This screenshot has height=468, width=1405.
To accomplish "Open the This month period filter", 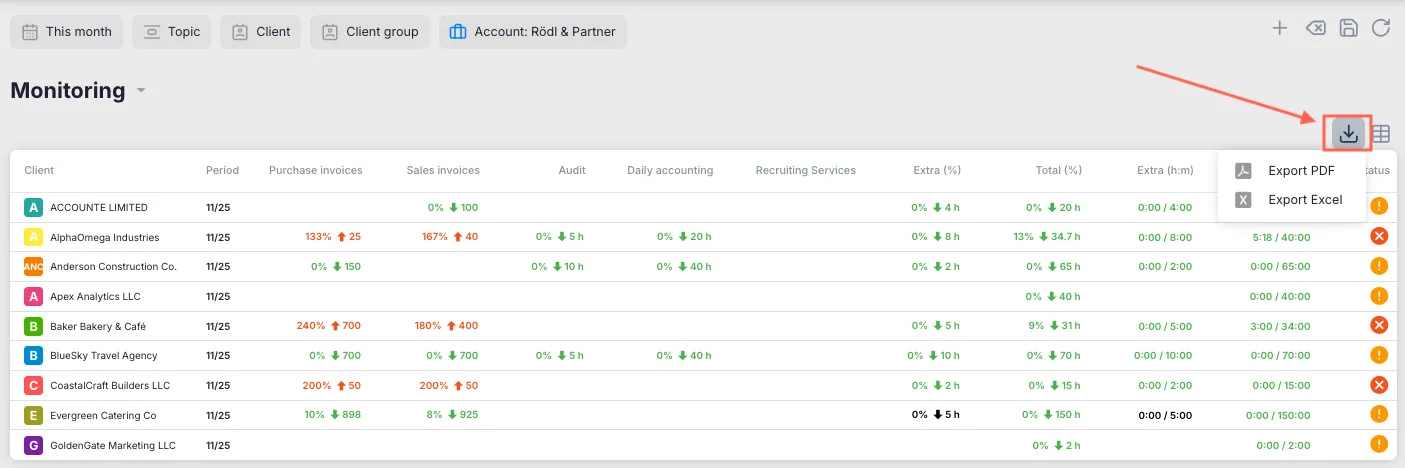I will tap(67, 32).
